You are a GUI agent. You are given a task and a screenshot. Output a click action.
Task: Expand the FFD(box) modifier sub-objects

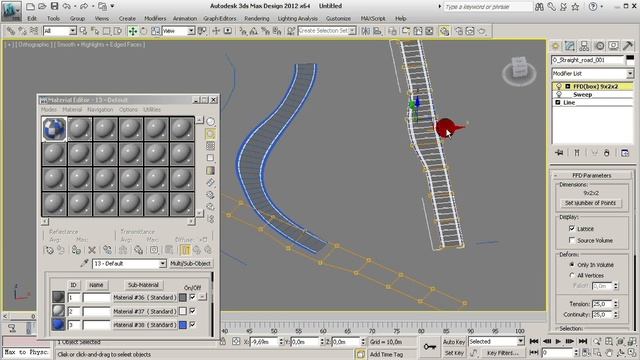coord(567,86)
